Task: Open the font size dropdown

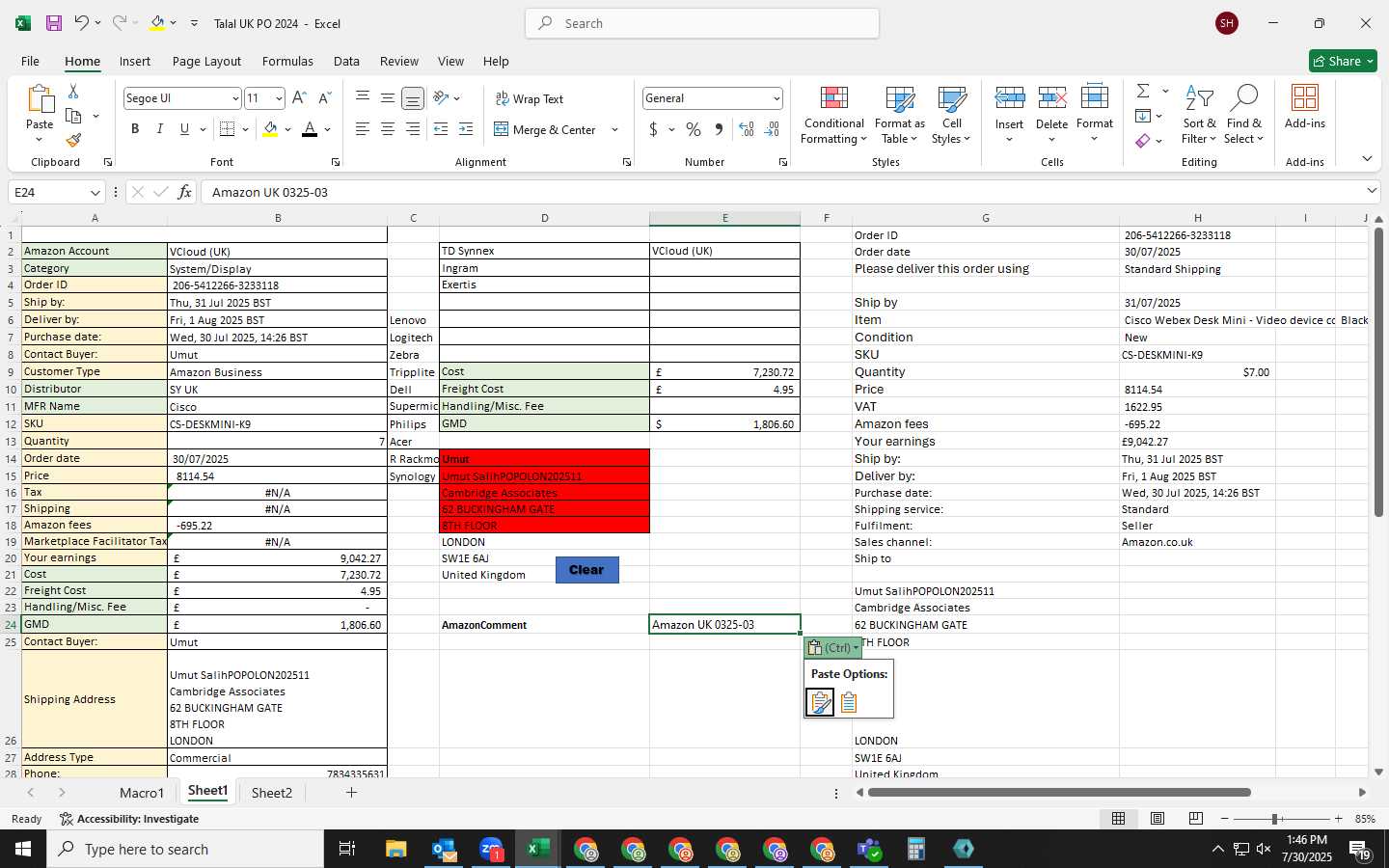Action: 279,98
